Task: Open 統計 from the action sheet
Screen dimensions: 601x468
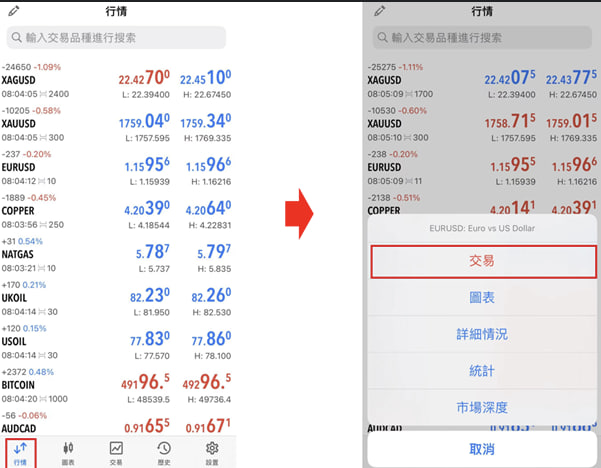Action: click(482, 371)
